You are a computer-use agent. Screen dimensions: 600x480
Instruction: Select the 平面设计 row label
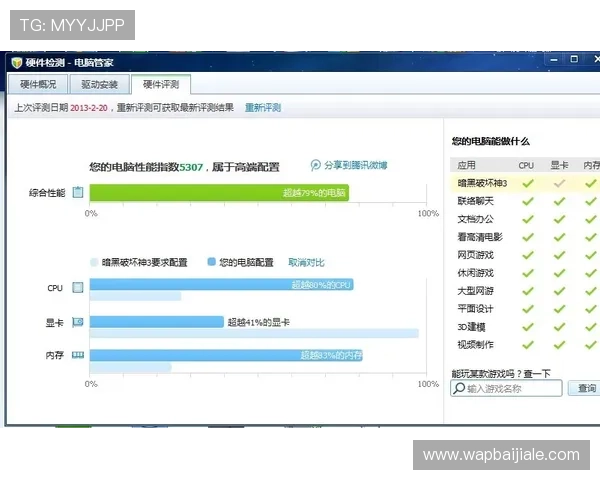click(475, 309)
